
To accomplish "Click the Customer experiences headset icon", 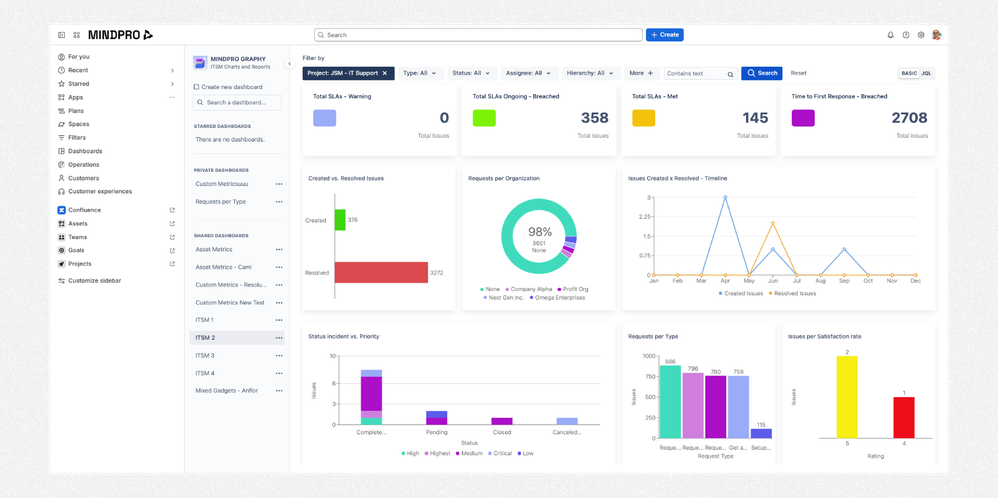I will tap(61, 191).
